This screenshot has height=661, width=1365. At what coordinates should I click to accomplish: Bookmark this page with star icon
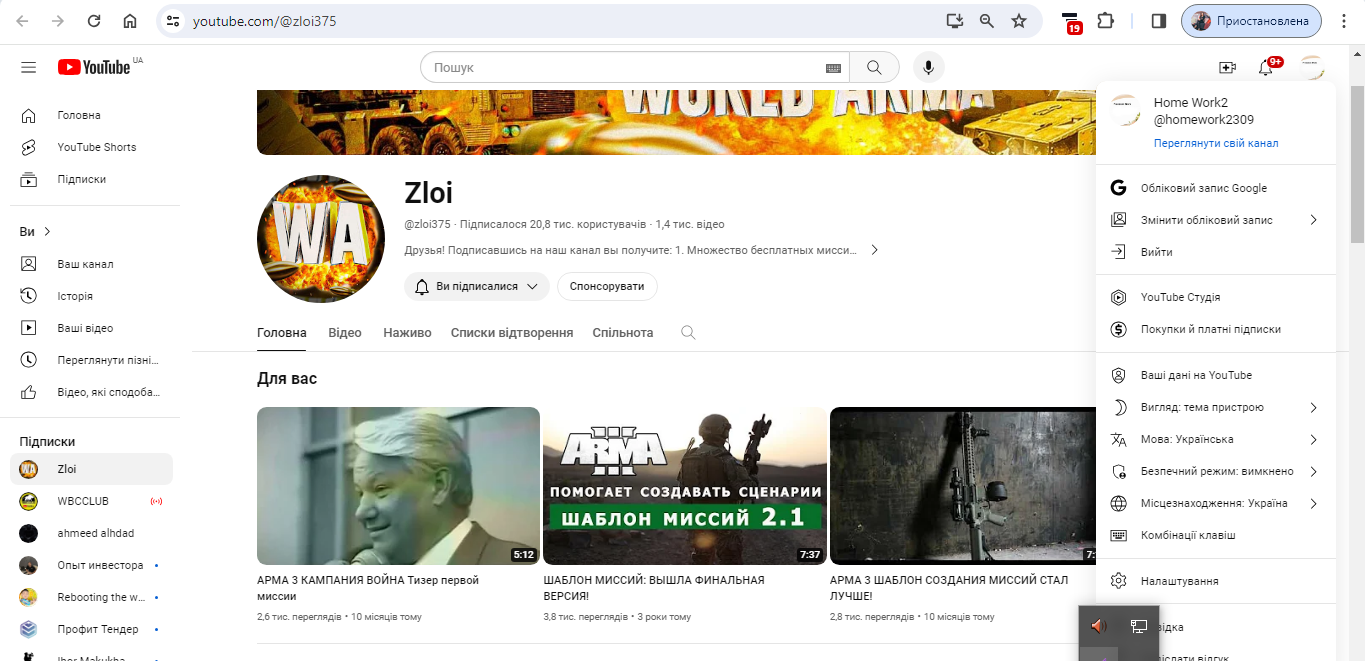click(x=1019, y=20)
